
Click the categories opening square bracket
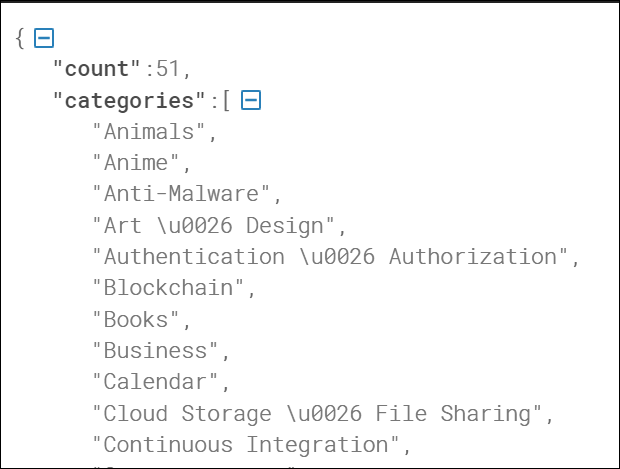click(227, 100)
